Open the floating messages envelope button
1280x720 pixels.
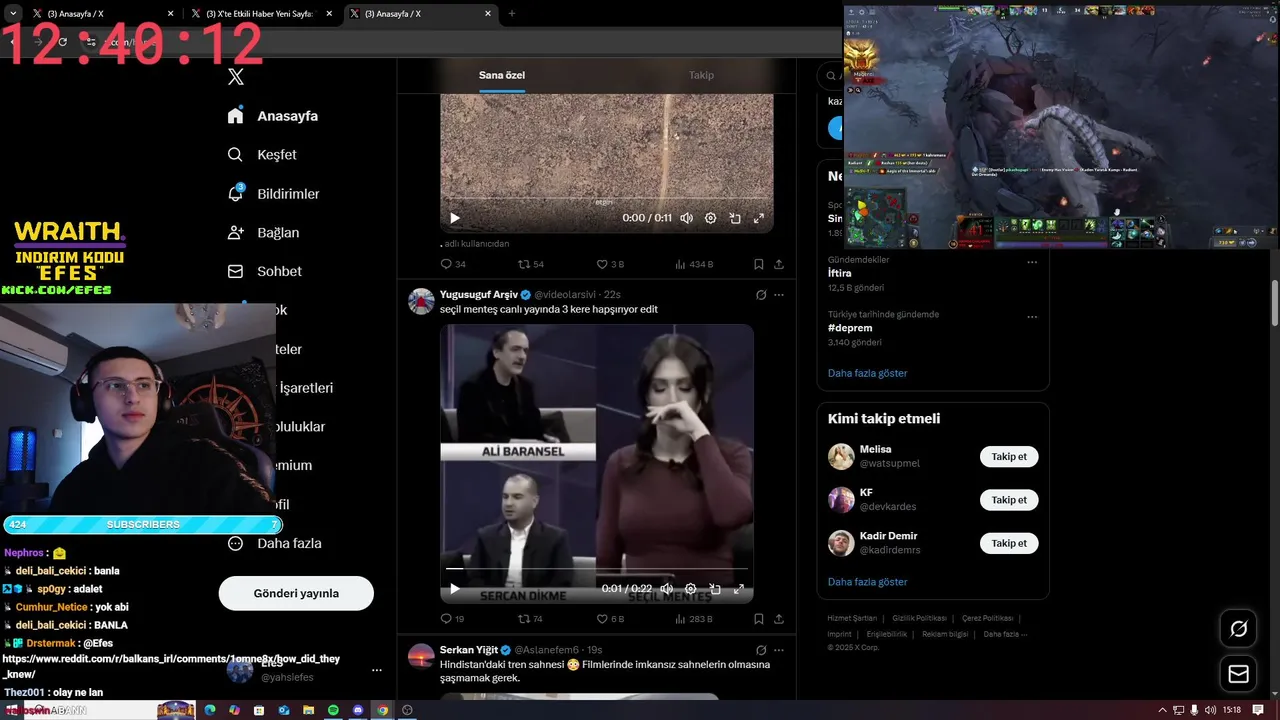pyautogui.click(x=1238, y=674)
